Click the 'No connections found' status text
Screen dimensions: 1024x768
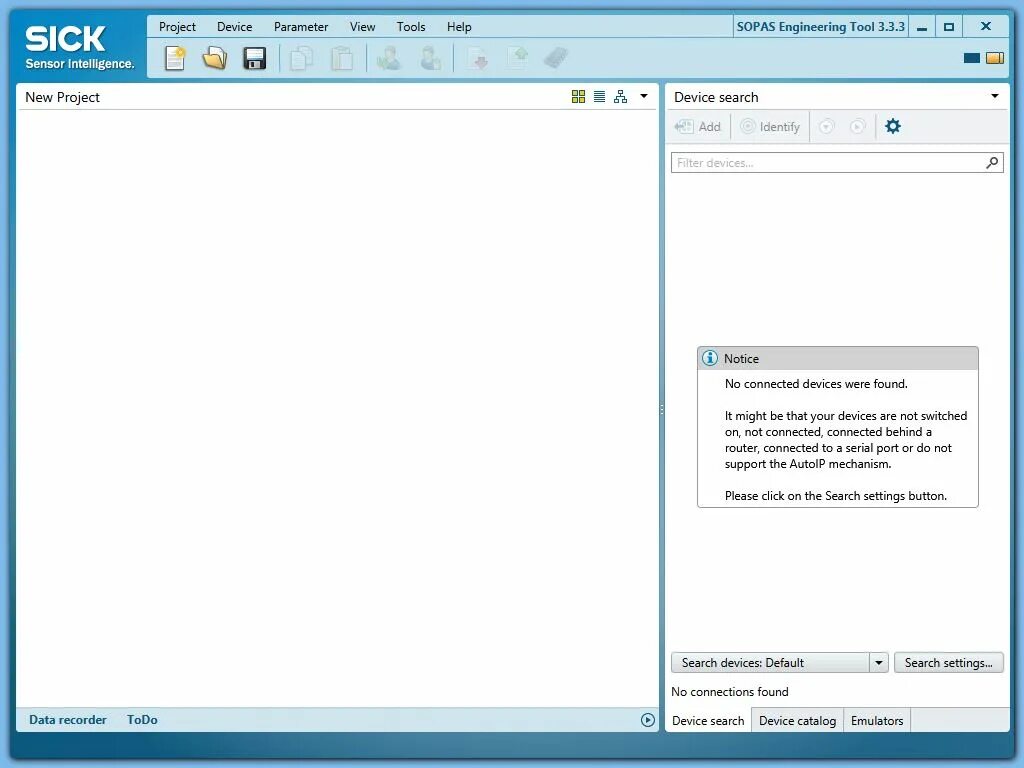729,692
